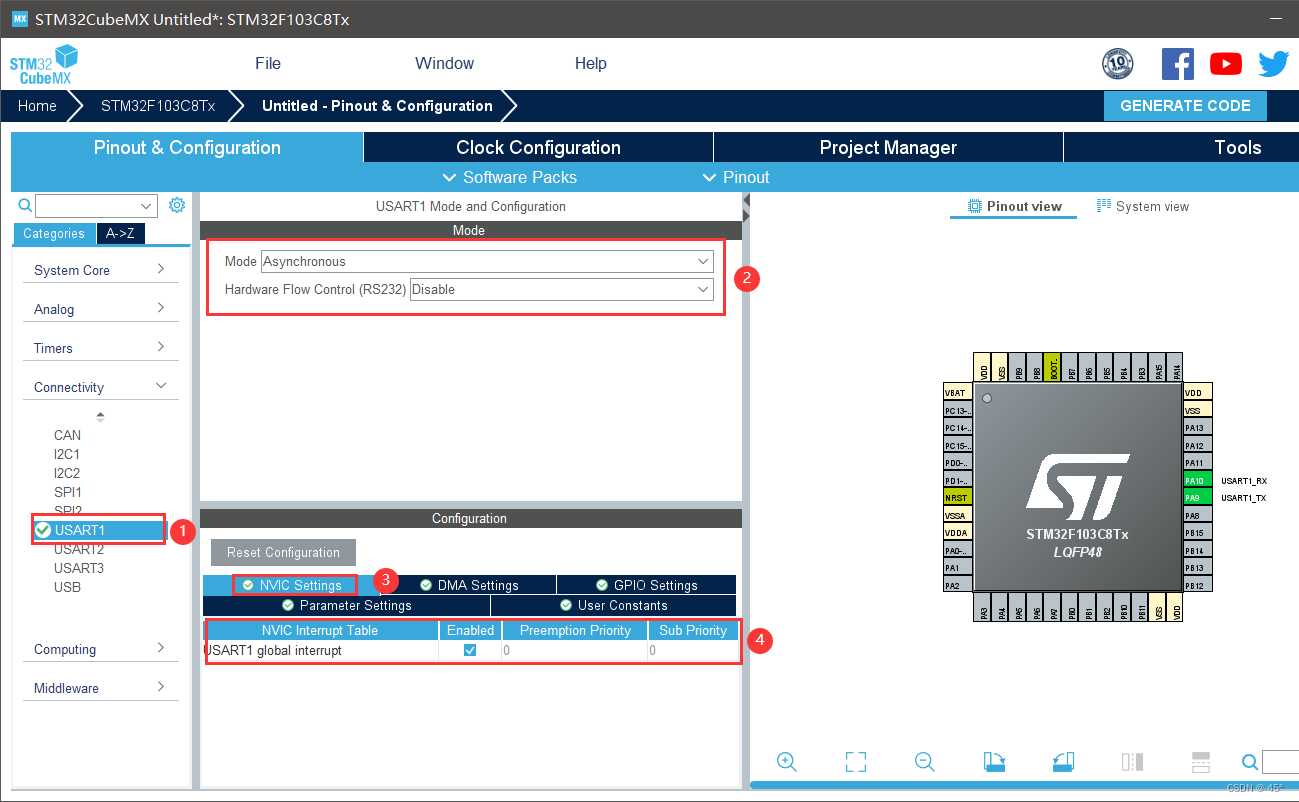Open the Help menu
Image resolution: width=1299 pixels, height=802 pixels.
point(590,63)
